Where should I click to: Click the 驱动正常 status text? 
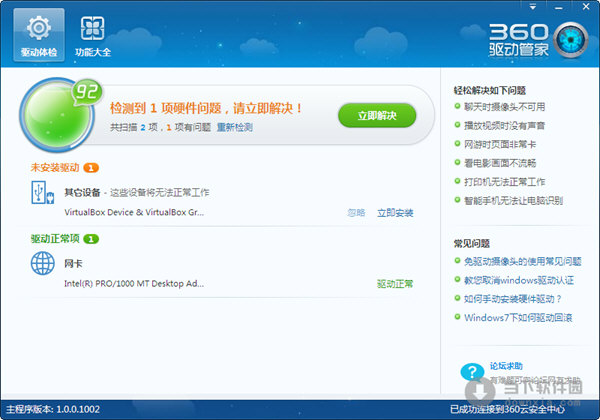pos(395,284)
